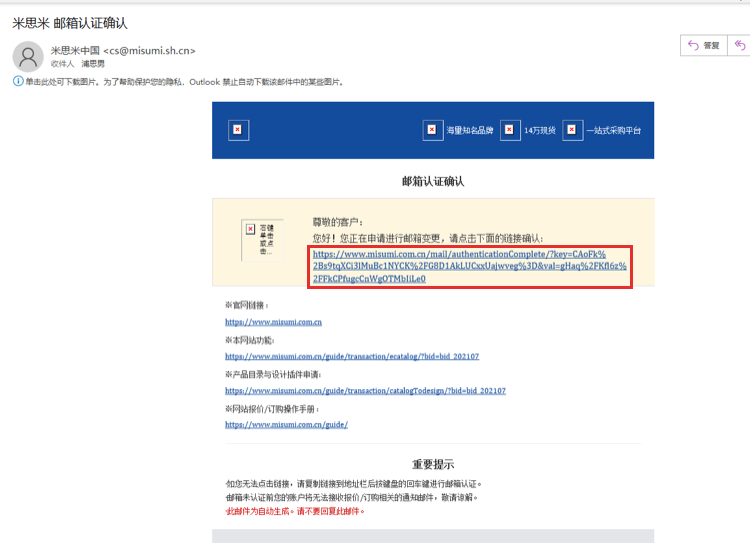Click the reply-all arrow icon at far right

740,45
